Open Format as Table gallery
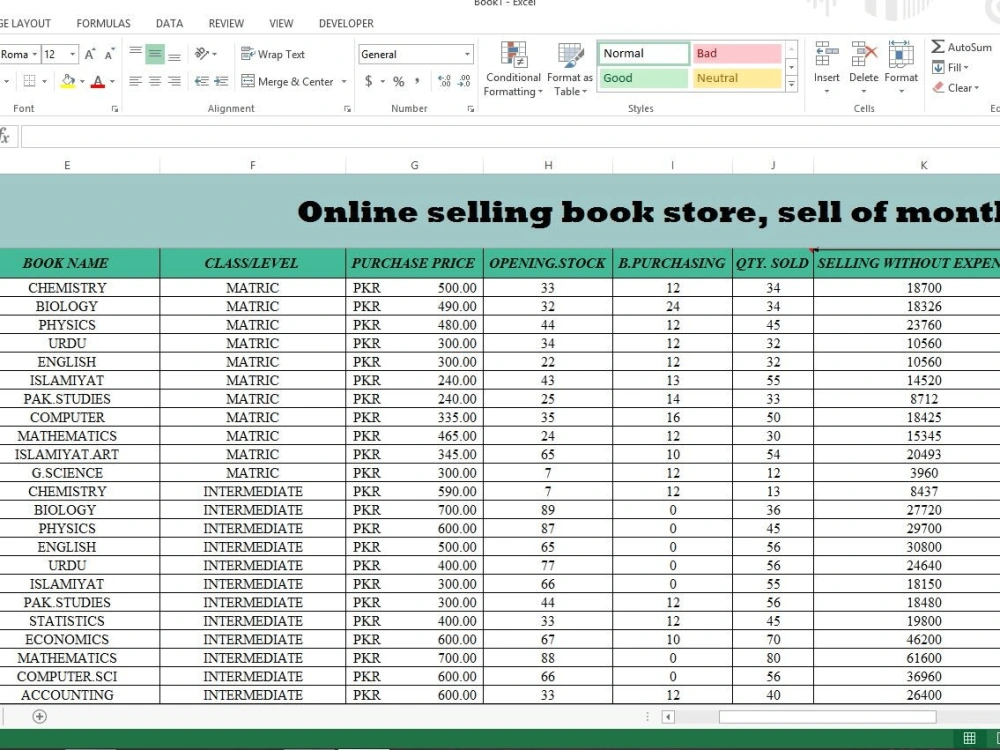The height and width of the screenshot is (750, 1000). click(570, 70)
